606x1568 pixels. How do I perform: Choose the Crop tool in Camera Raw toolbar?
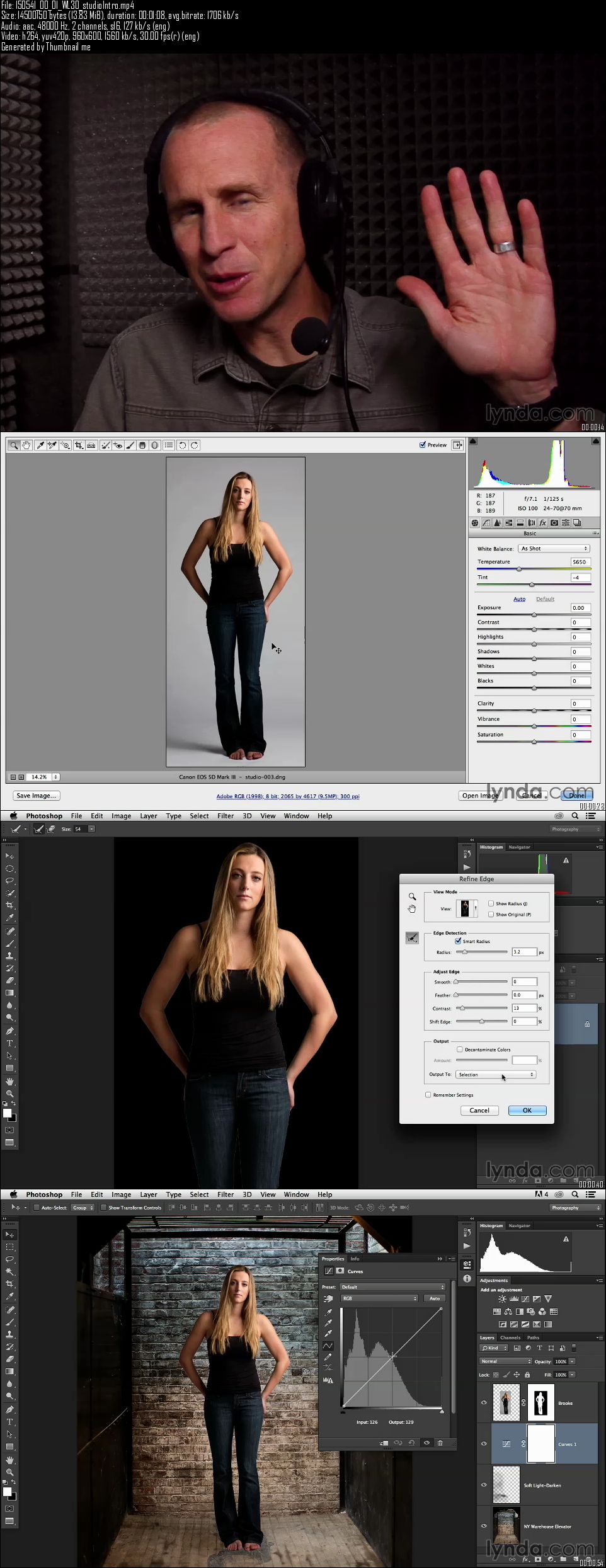(79, 445)
